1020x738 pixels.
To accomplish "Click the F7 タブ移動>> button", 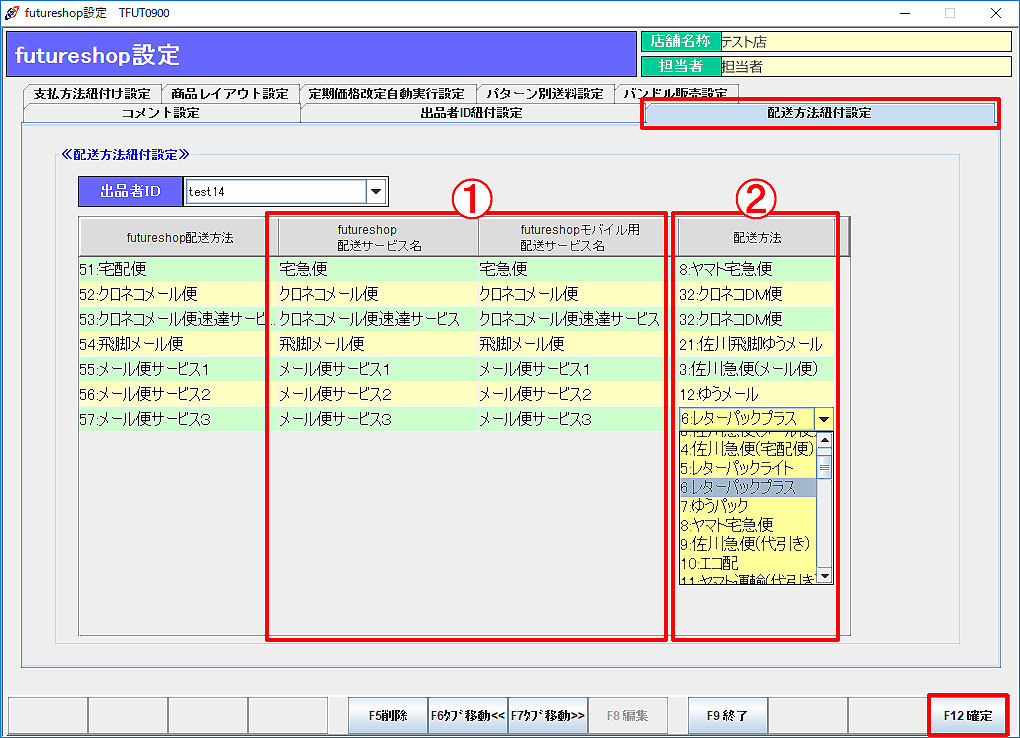I will coord(547,716).
